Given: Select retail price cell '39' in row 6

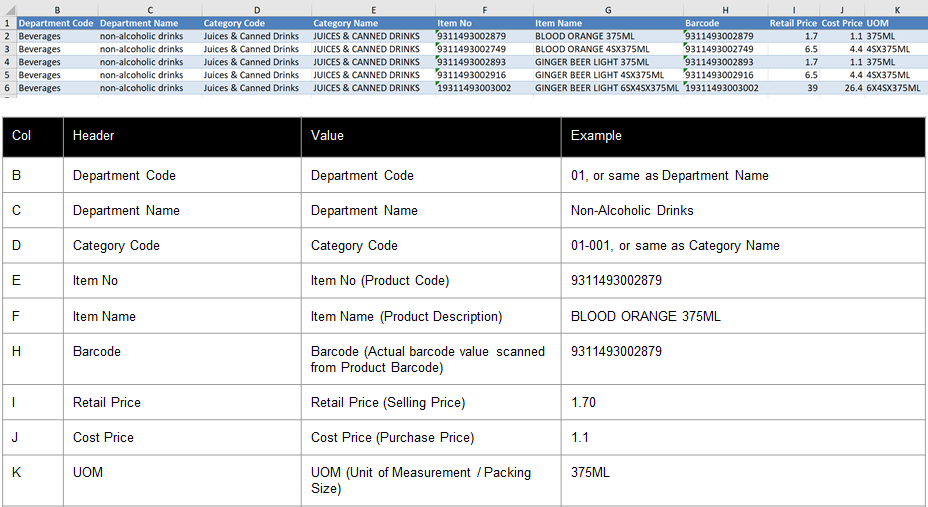Looking at the screenshot, I should pos(794,88).
